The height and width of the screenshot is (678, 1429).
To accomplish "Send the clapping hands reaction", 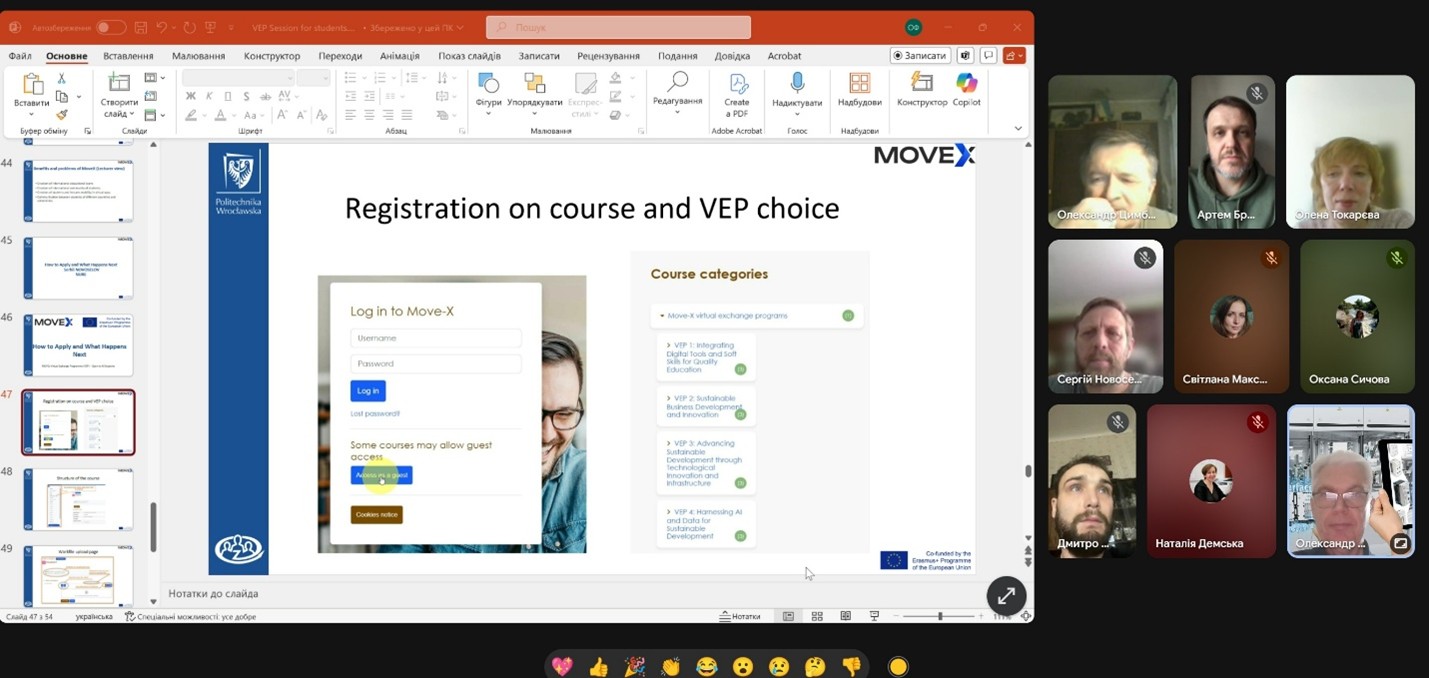I will point(670,666).
